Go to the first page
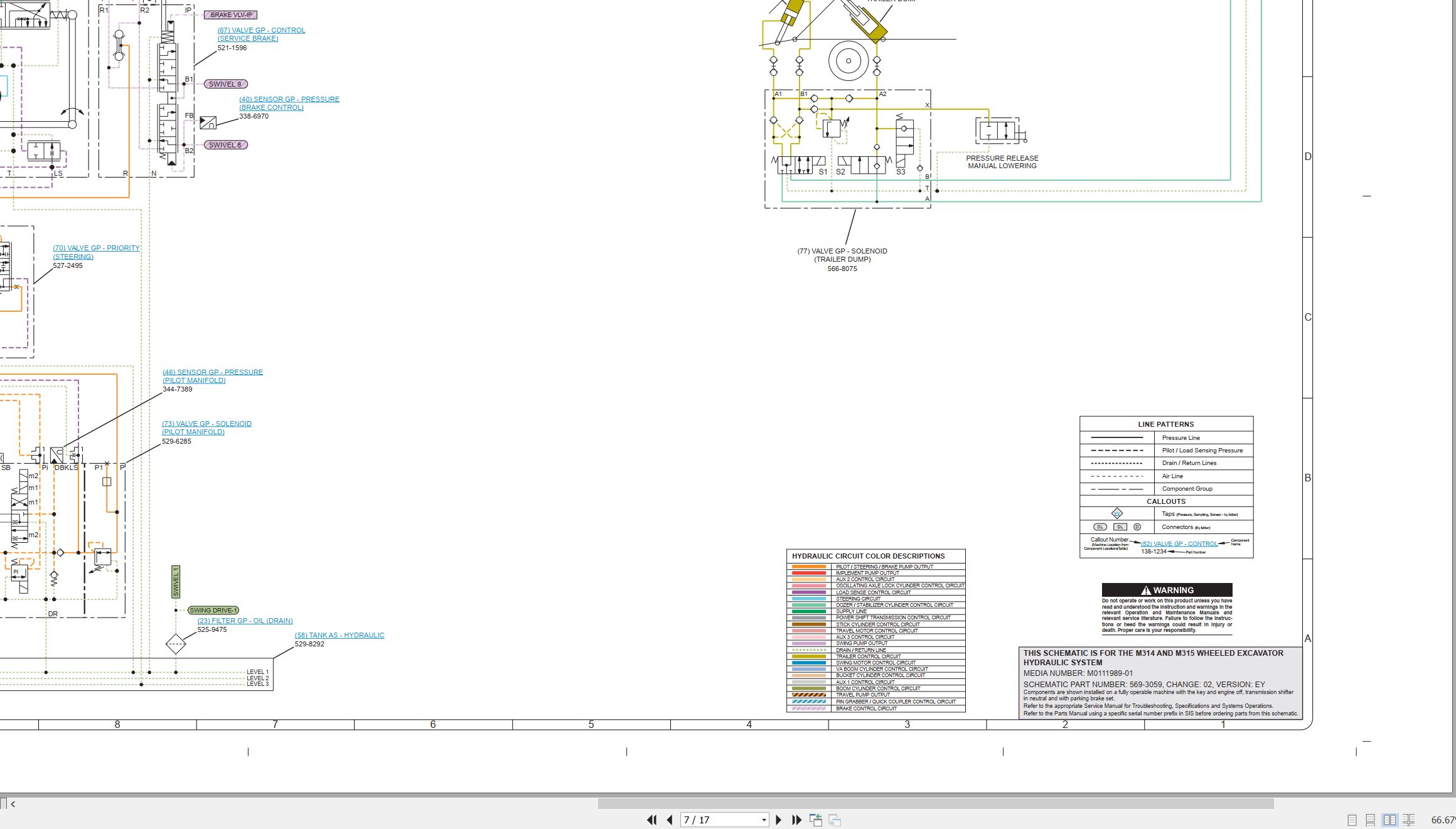Image resolution: width=1456 pixels, height=829 pixels. [652, 820]
